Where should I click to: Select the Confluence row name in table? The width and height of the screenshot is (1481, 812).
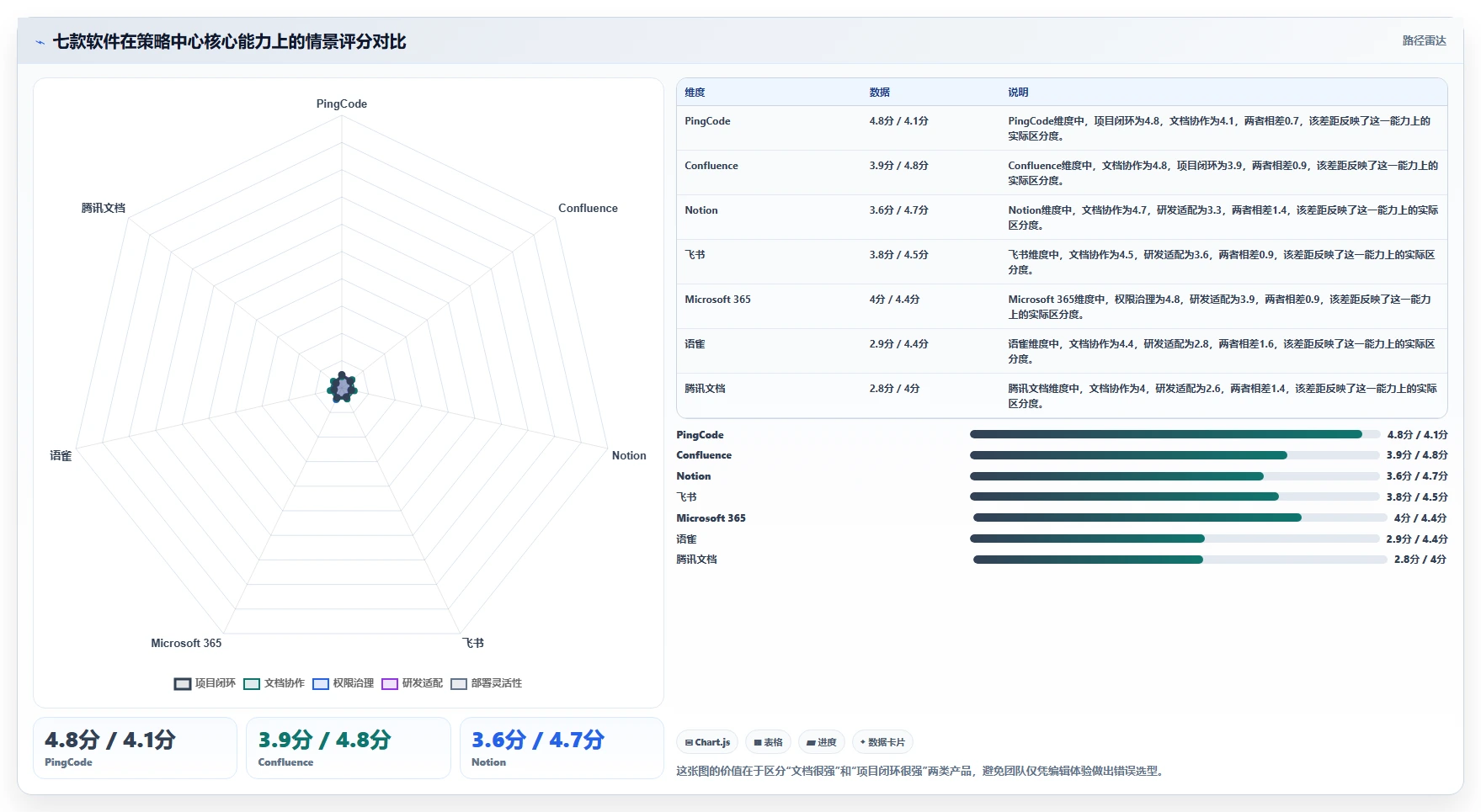pos(711,166)
